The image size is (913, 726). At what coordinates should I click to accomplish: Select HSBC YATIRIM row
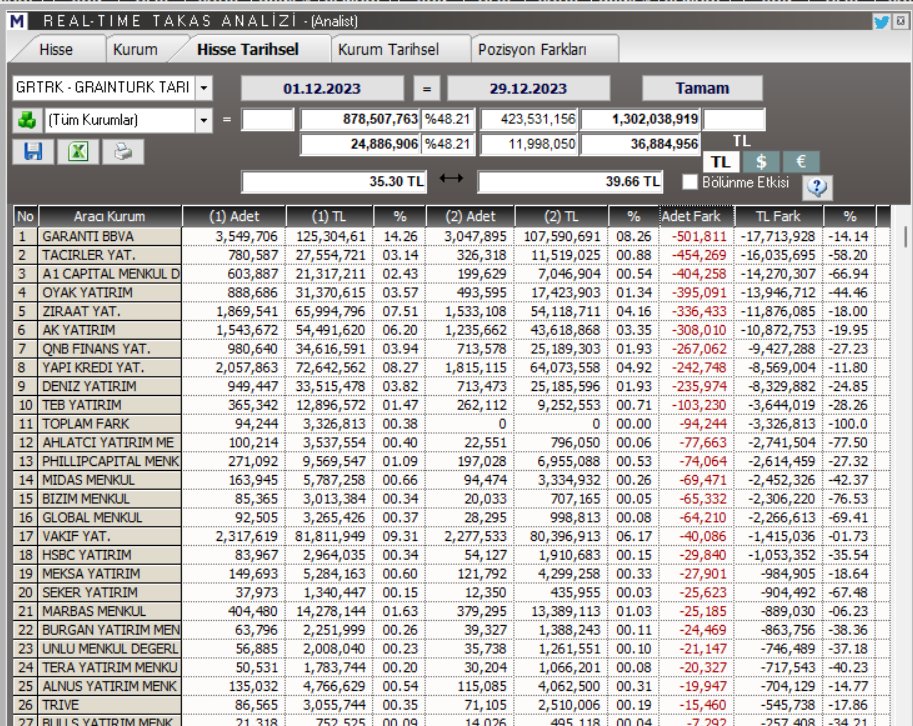coord(451,555)
